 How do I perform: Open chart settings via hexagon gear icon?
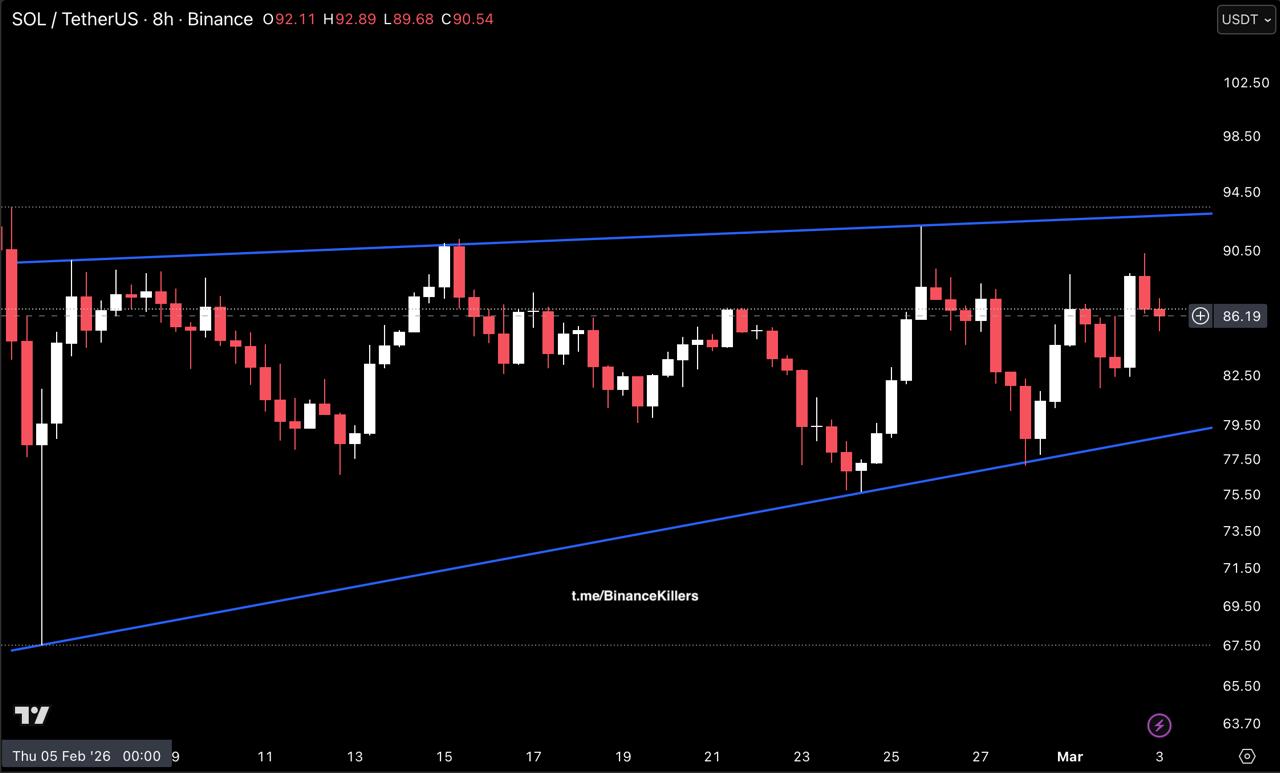click(1246, 756)
